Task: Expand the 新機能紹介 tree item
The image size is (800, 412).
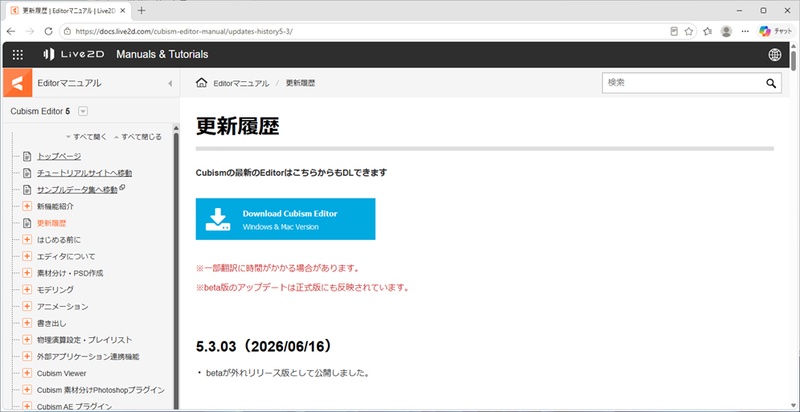Action: (27, 207)
